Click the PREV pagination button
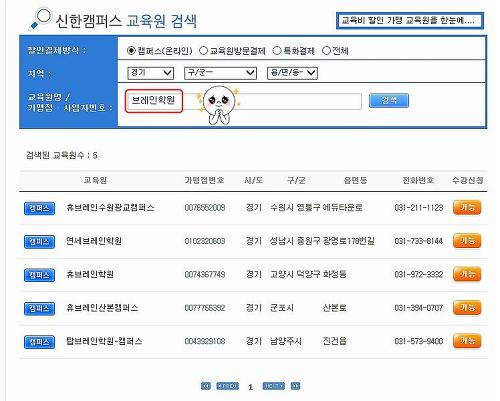This screenshot has height=401, width=500. pyautogui.click(x=228, y=386)
